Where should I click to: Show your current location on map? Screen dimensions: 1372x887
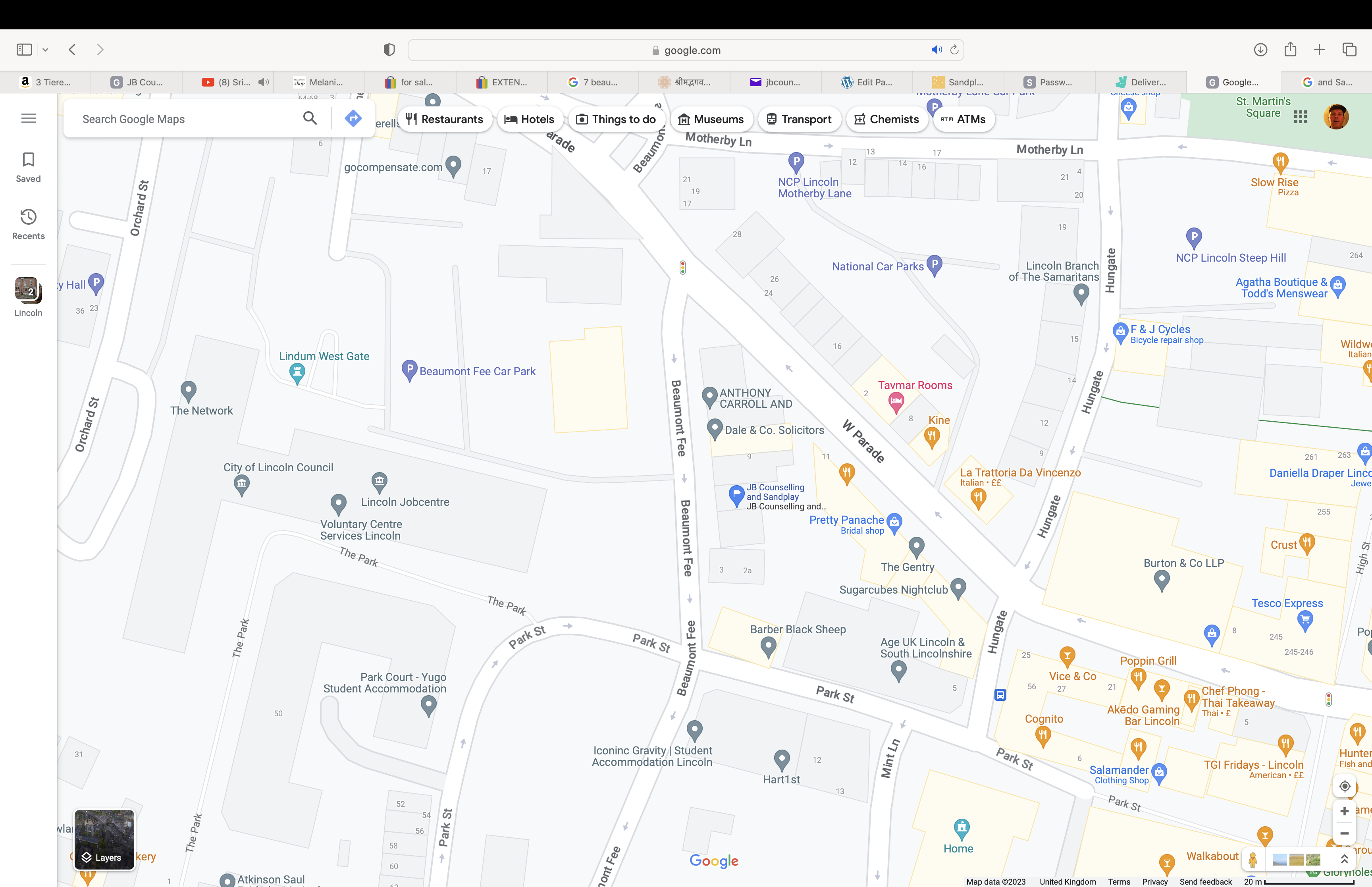(1344, 786)
